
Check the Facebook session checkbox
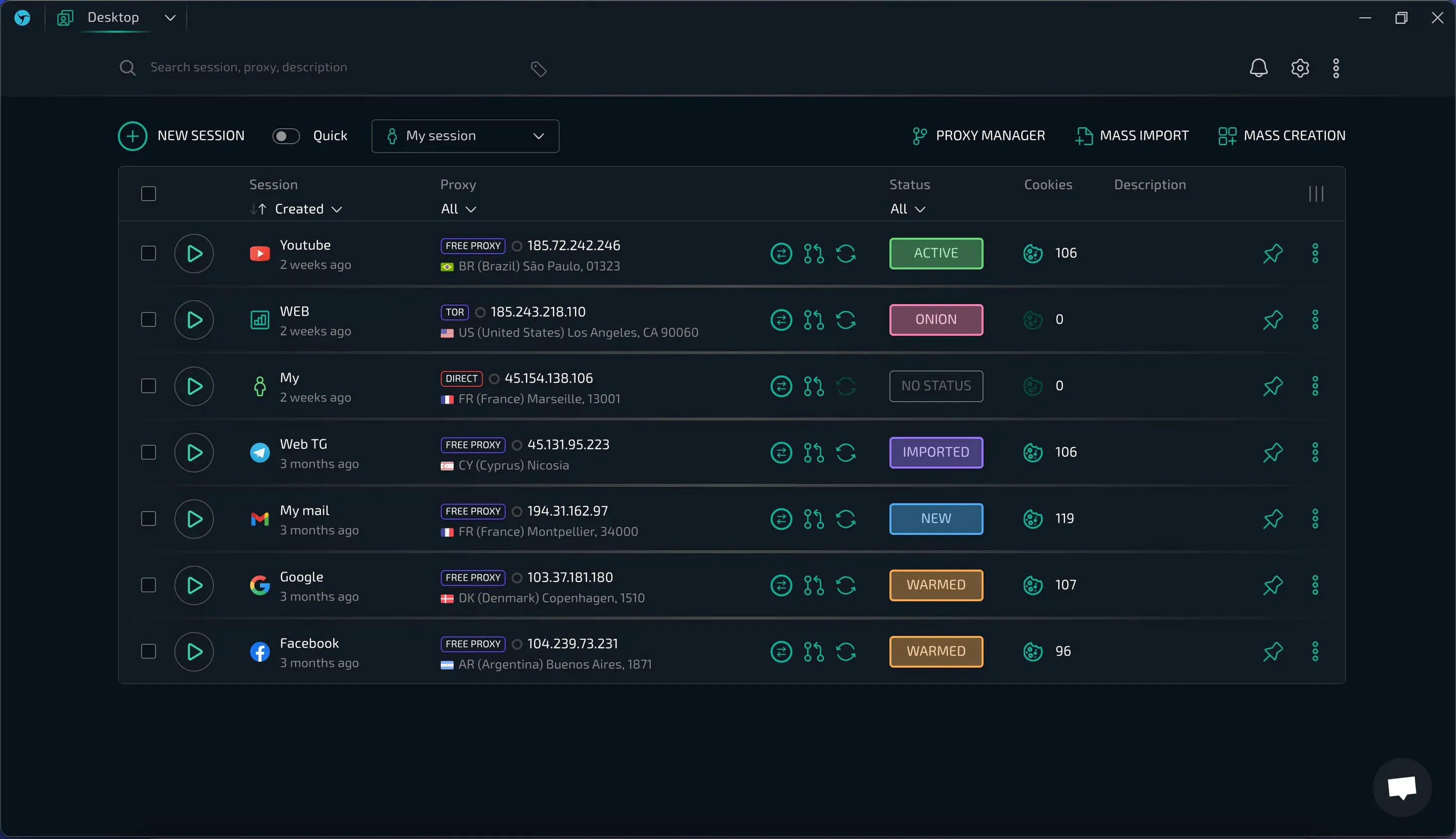point(149,652)
